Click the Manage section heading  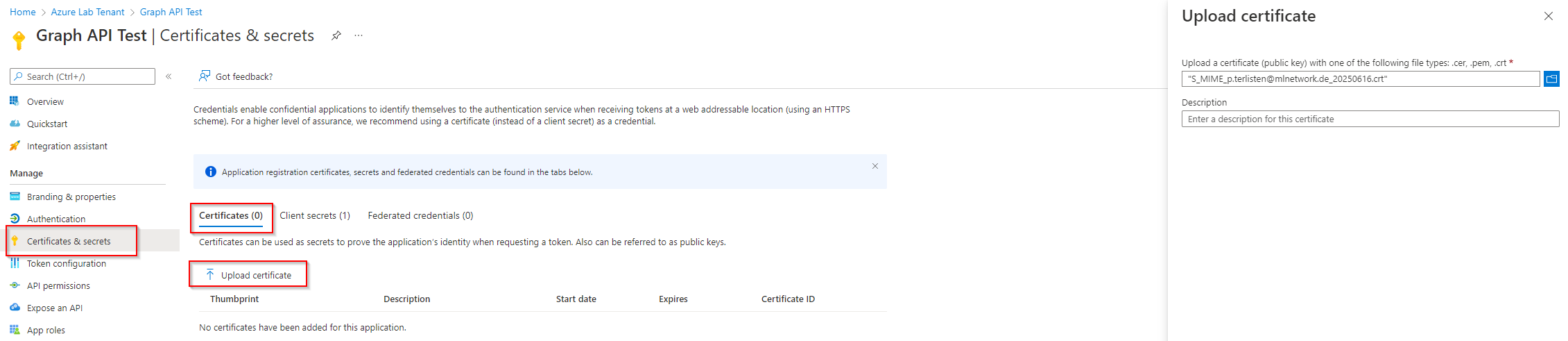click(26, 173)
